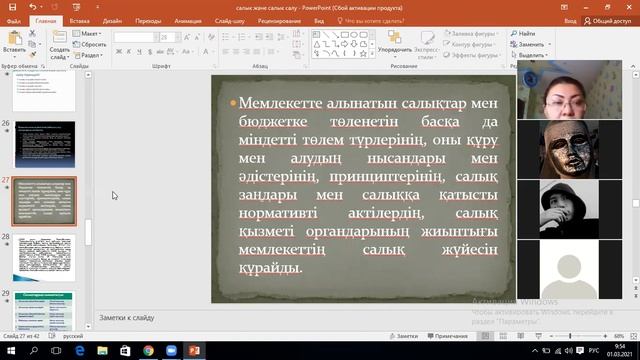This screenshot has height=360, width=640.
Task: Start slide show from status bar icon
Action: click(x=539, y=336)
